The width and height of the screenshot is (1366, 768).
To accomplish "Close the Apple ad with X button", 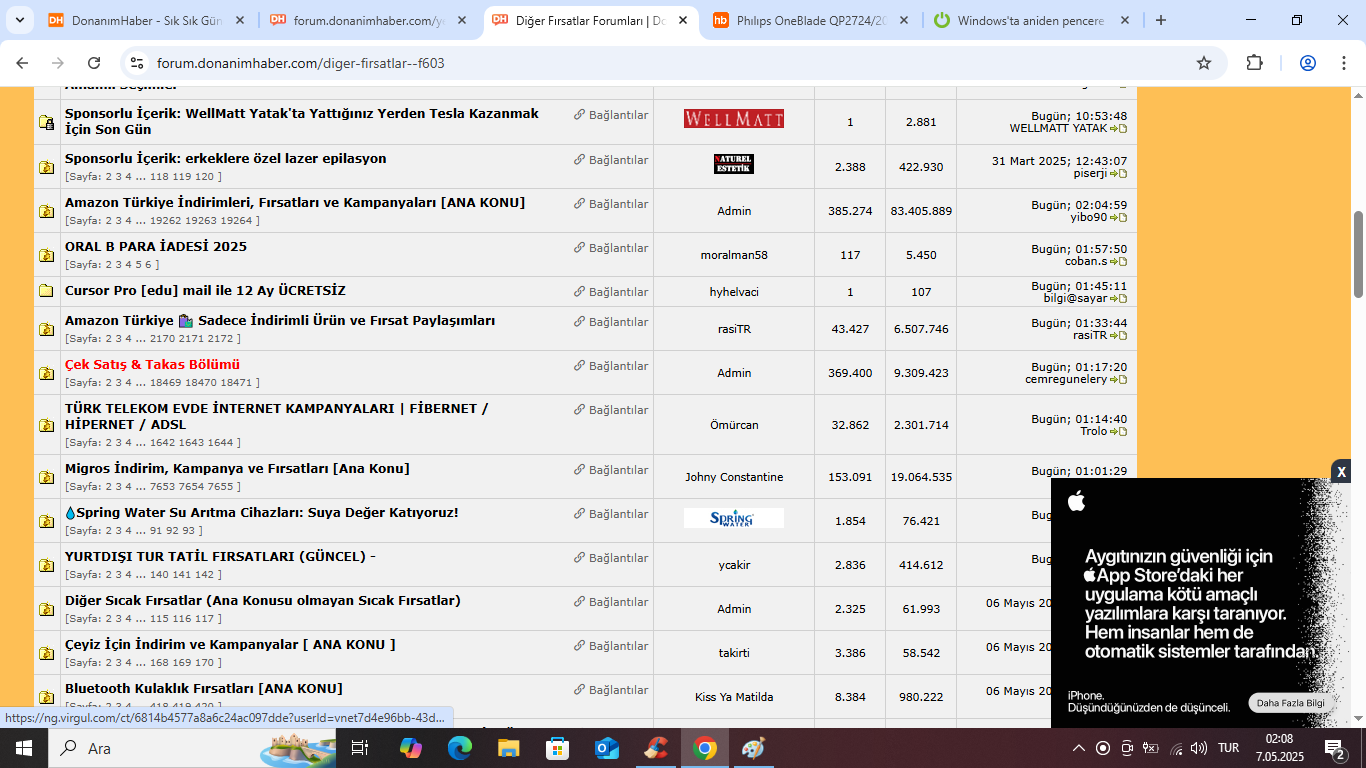I will [1341, 471].
